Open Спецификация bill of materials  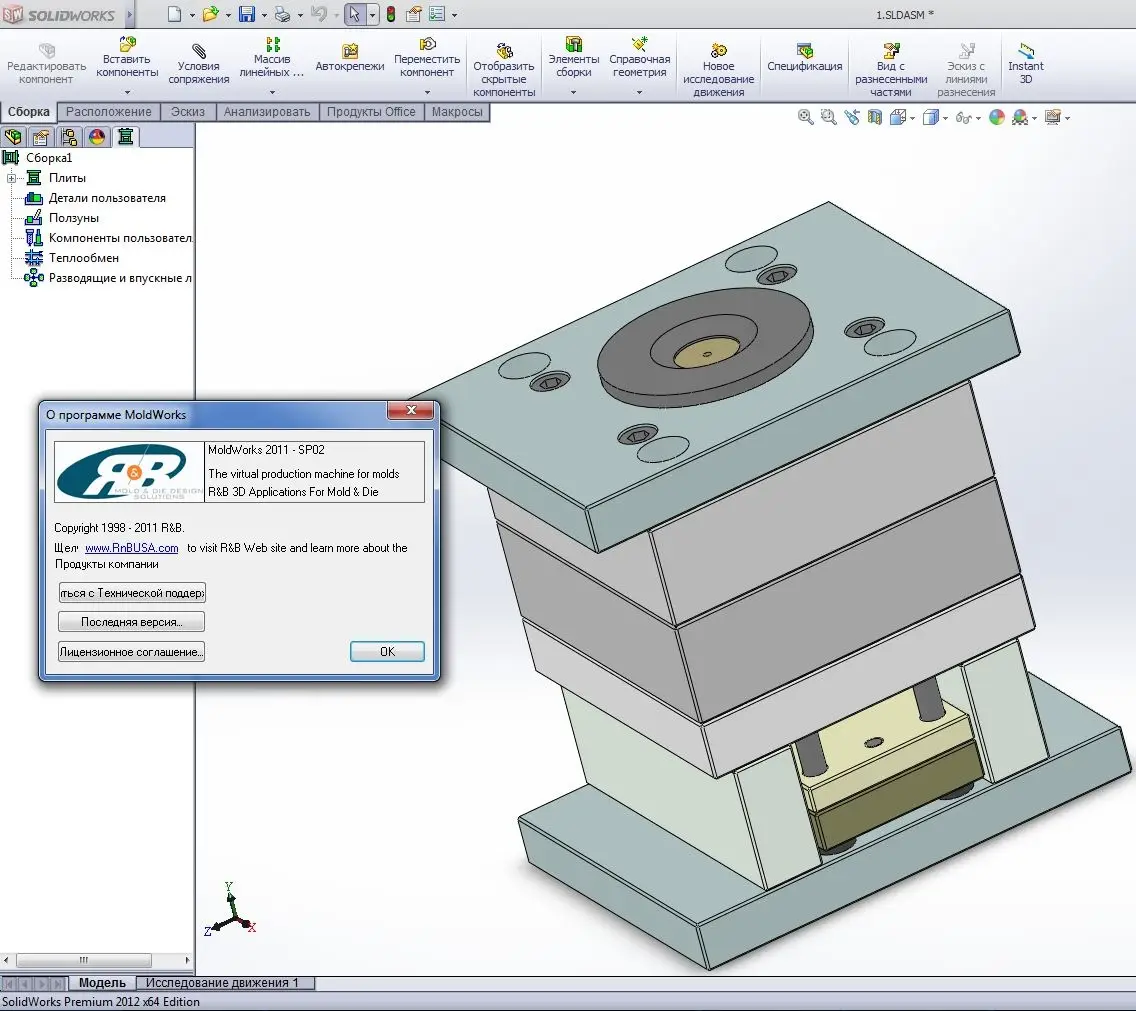pyautogui.click(x=804, y=57)
